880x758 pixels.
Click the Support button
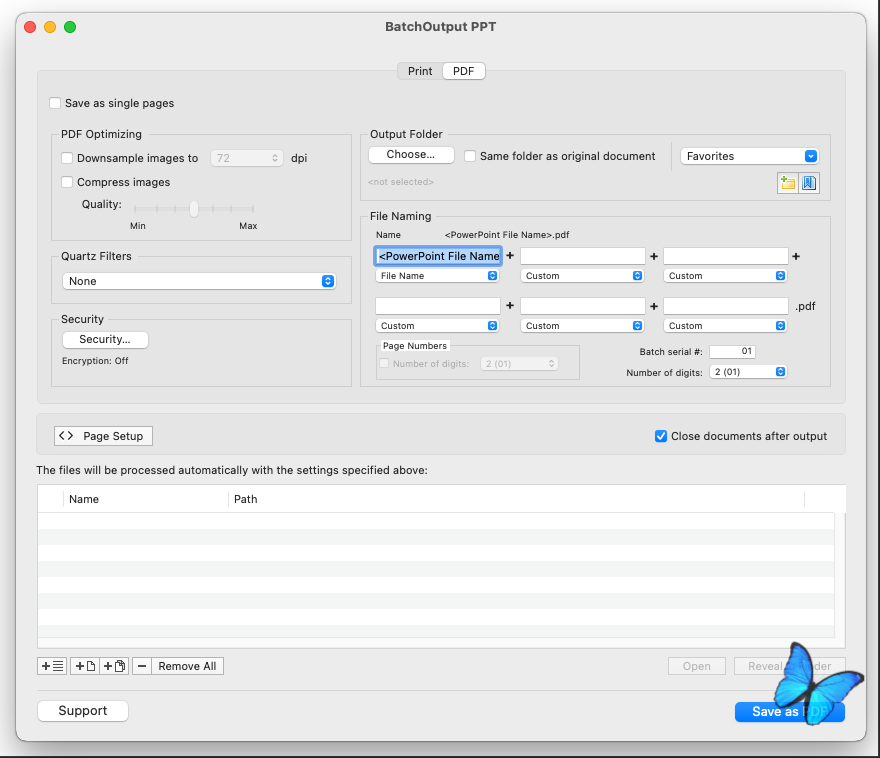(x=82, y=711)
